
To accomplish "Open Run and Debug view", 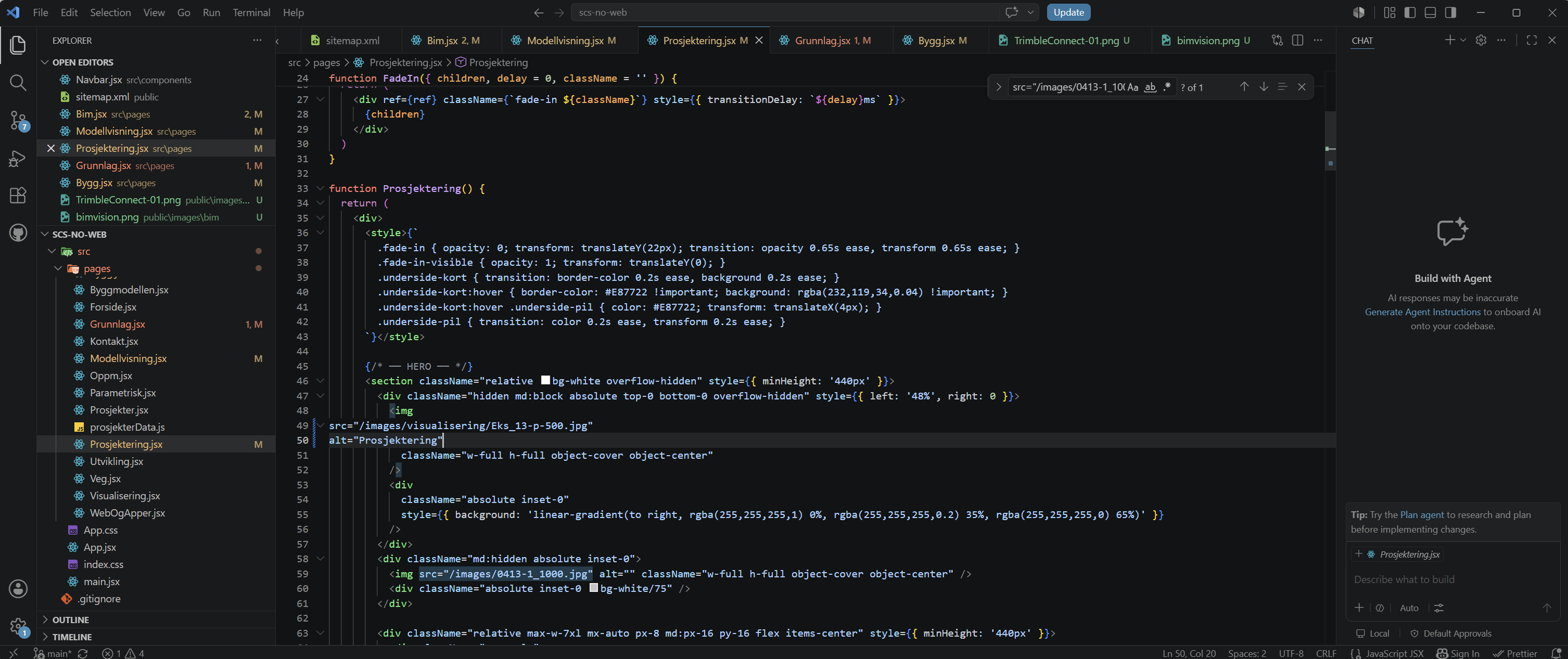I will (18, 158).
